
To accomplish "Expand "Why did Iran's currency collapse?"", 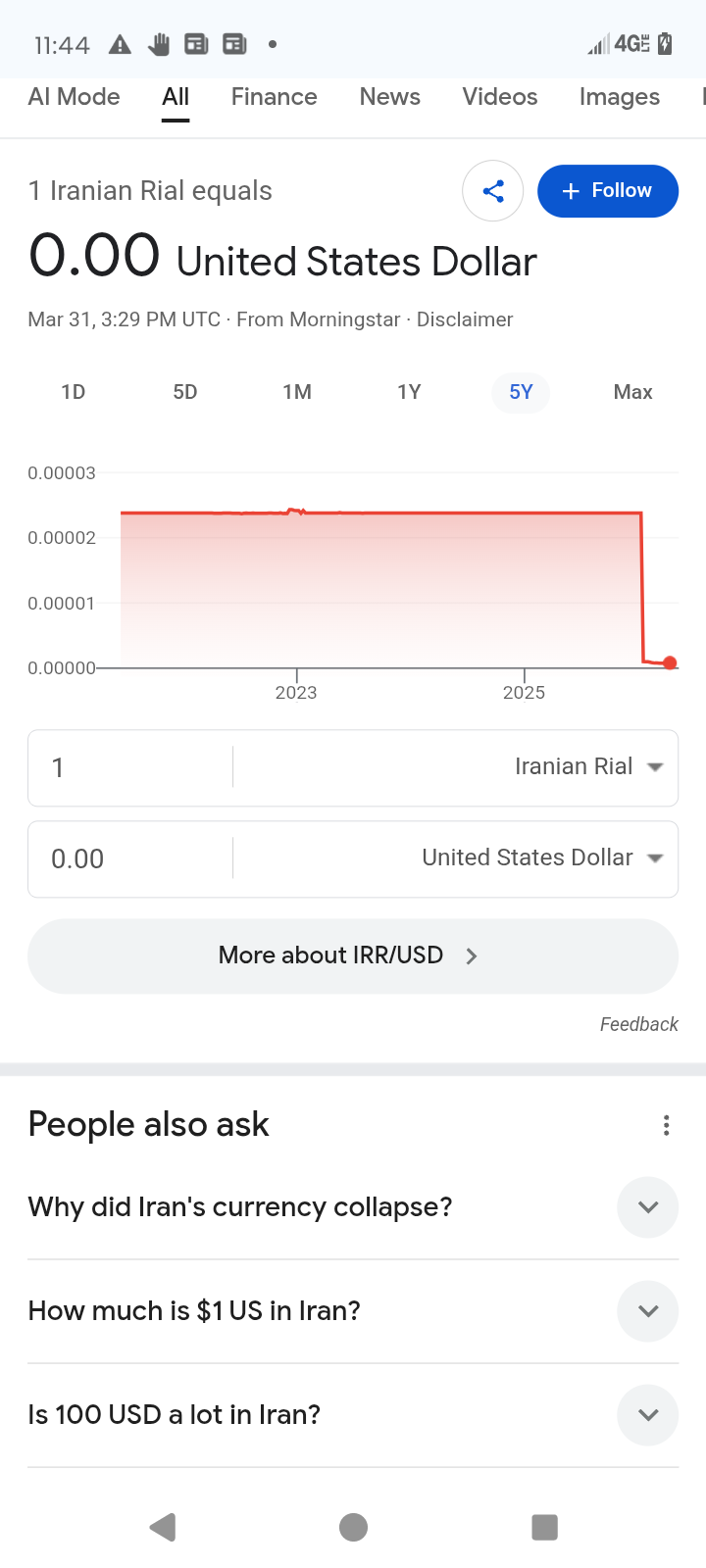I will click(x=647, y=1207).
